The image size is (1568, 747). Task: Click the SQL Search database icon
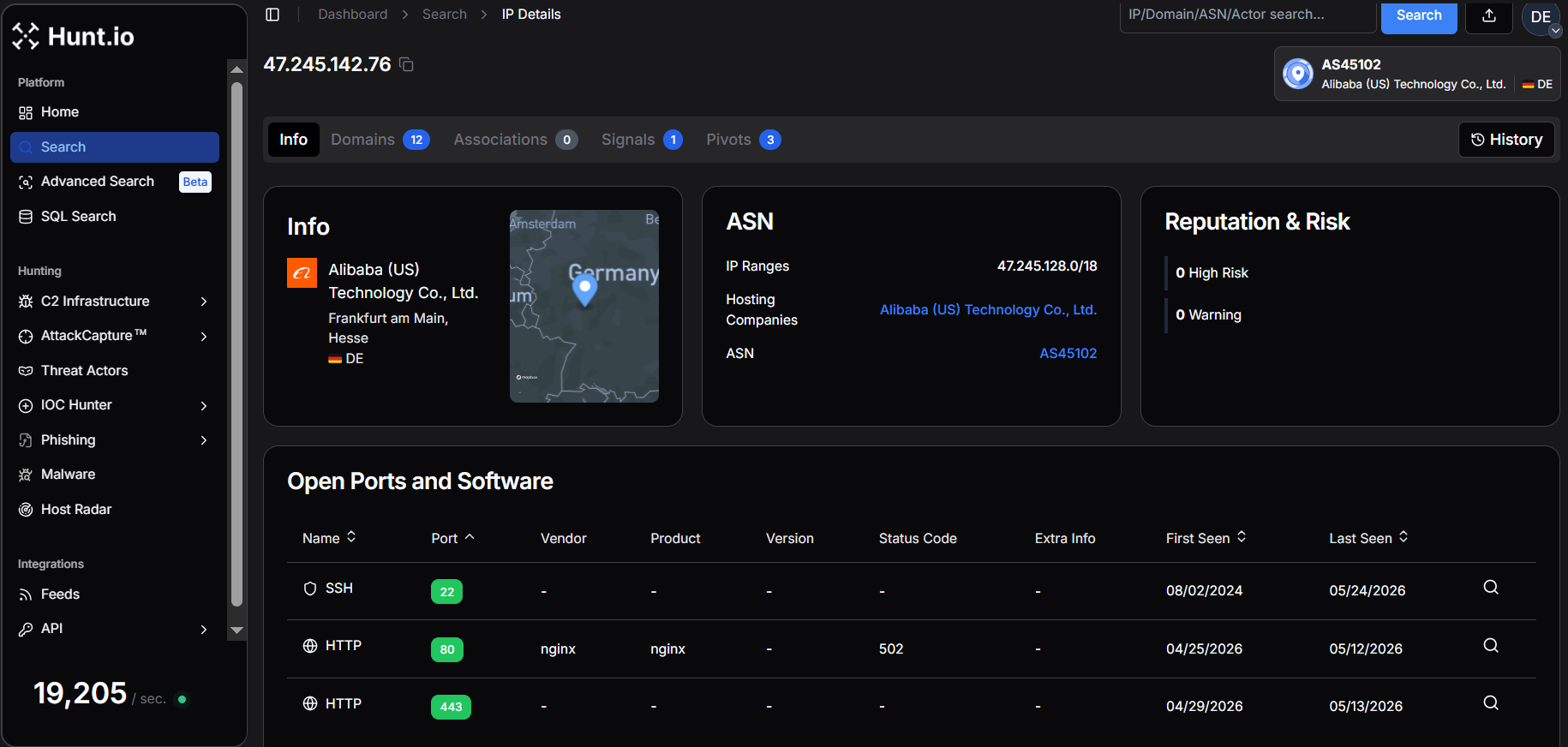pyautogui.click(x=26, y=217)
